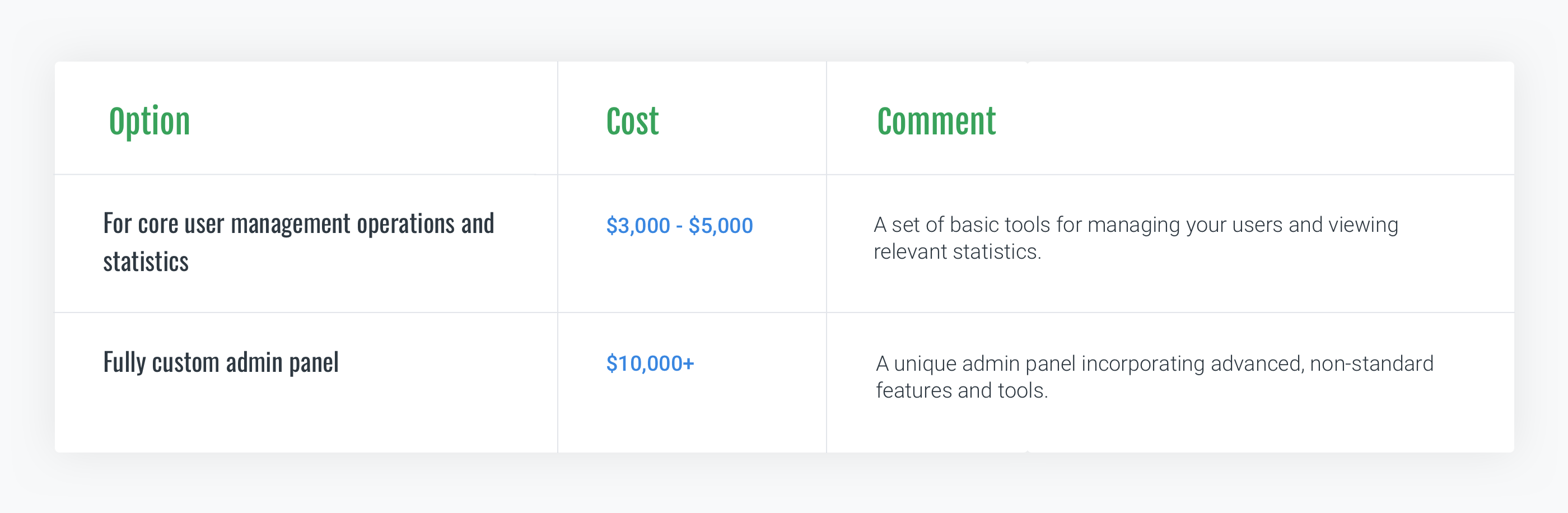Click the "$3,000" lower price amount

tap(637, 226)
